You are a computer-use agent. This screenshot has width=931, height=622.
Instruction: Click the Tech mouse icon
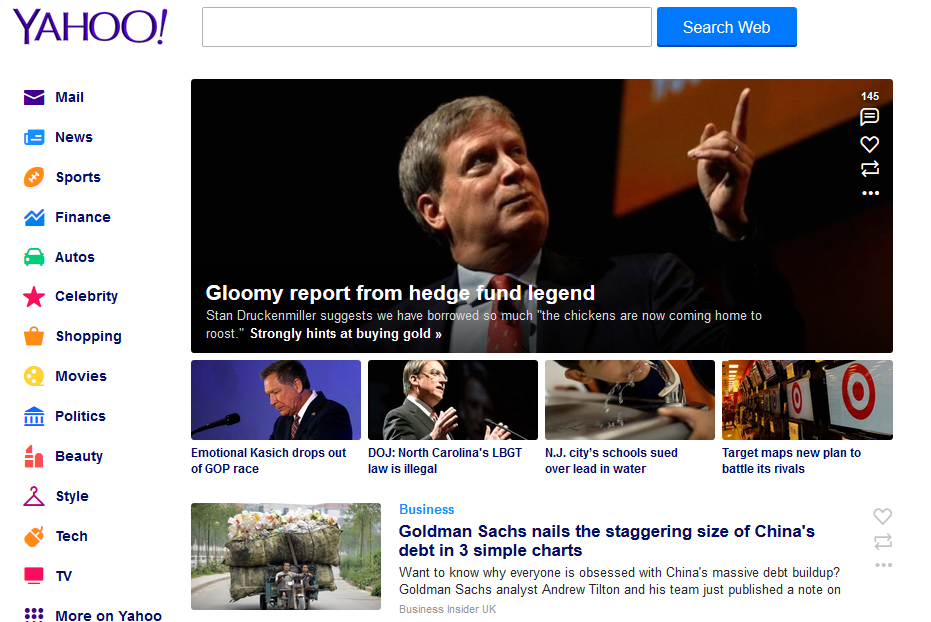coord(34,537)
